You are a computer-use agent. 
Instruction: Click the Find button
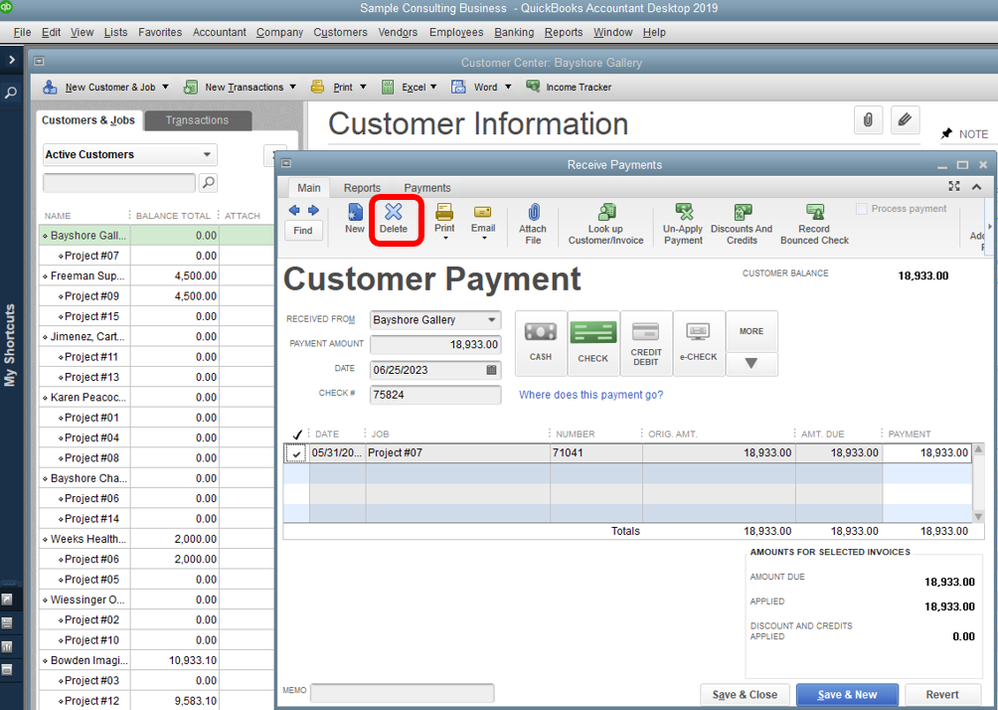pos(303,230)
